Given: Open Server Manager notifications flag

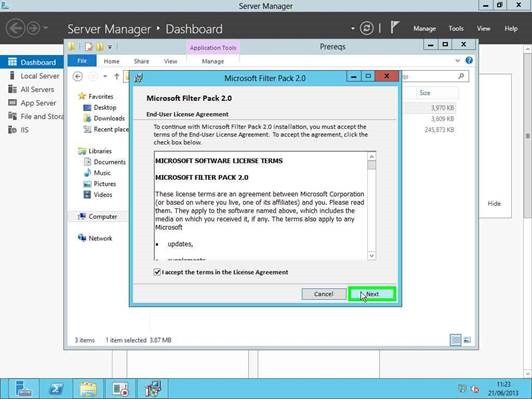Looking at the screenshot, I should coord(394,27).
